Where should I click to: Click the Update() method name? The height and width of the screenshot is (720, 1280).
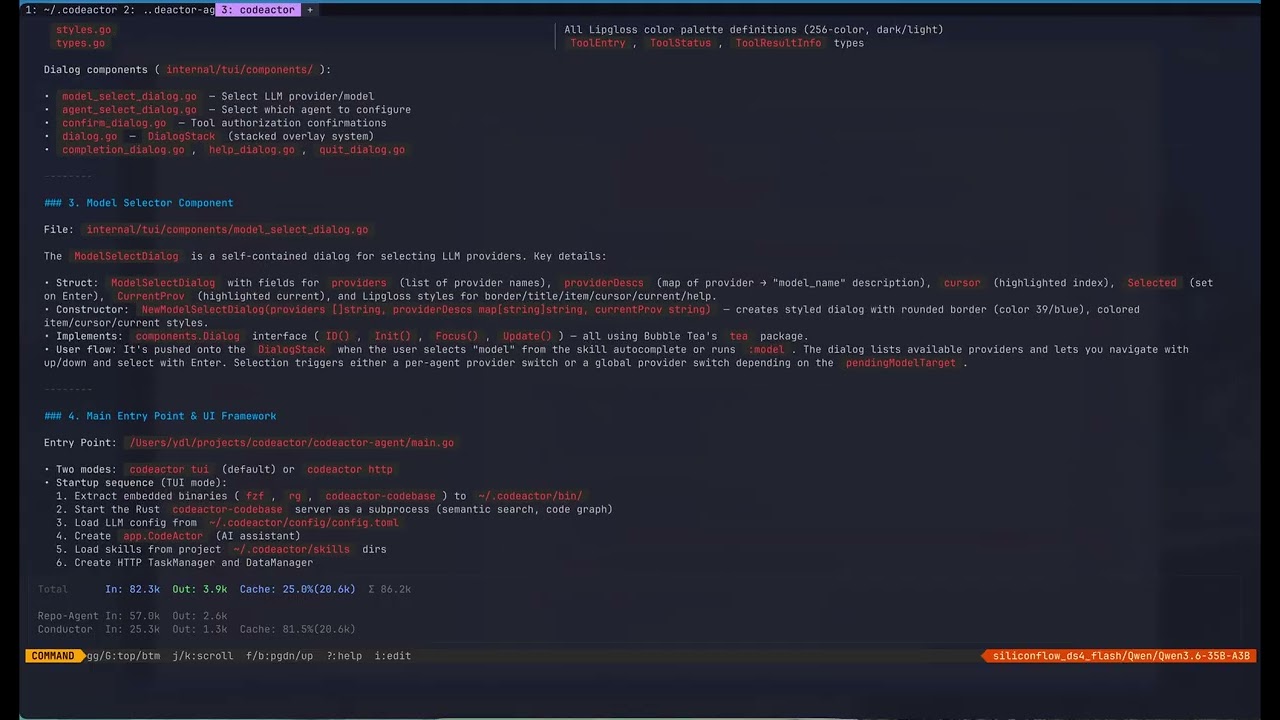(x=527, y=336)
